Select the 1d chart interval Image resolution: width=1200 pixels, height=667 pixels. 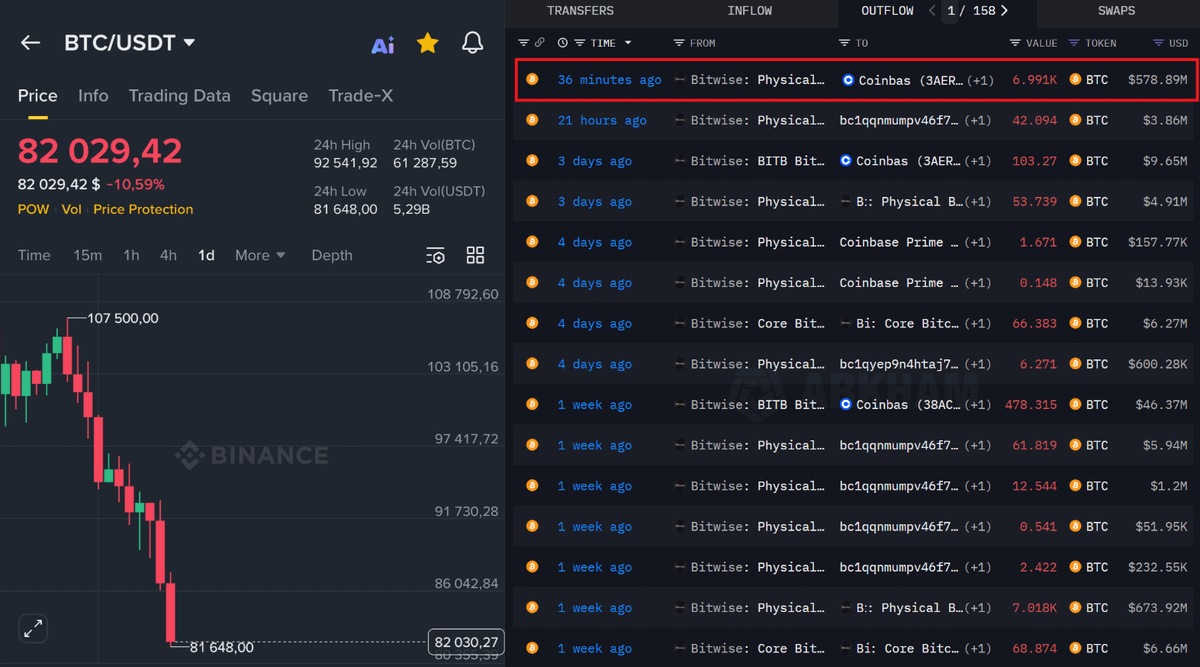point(206,256)
